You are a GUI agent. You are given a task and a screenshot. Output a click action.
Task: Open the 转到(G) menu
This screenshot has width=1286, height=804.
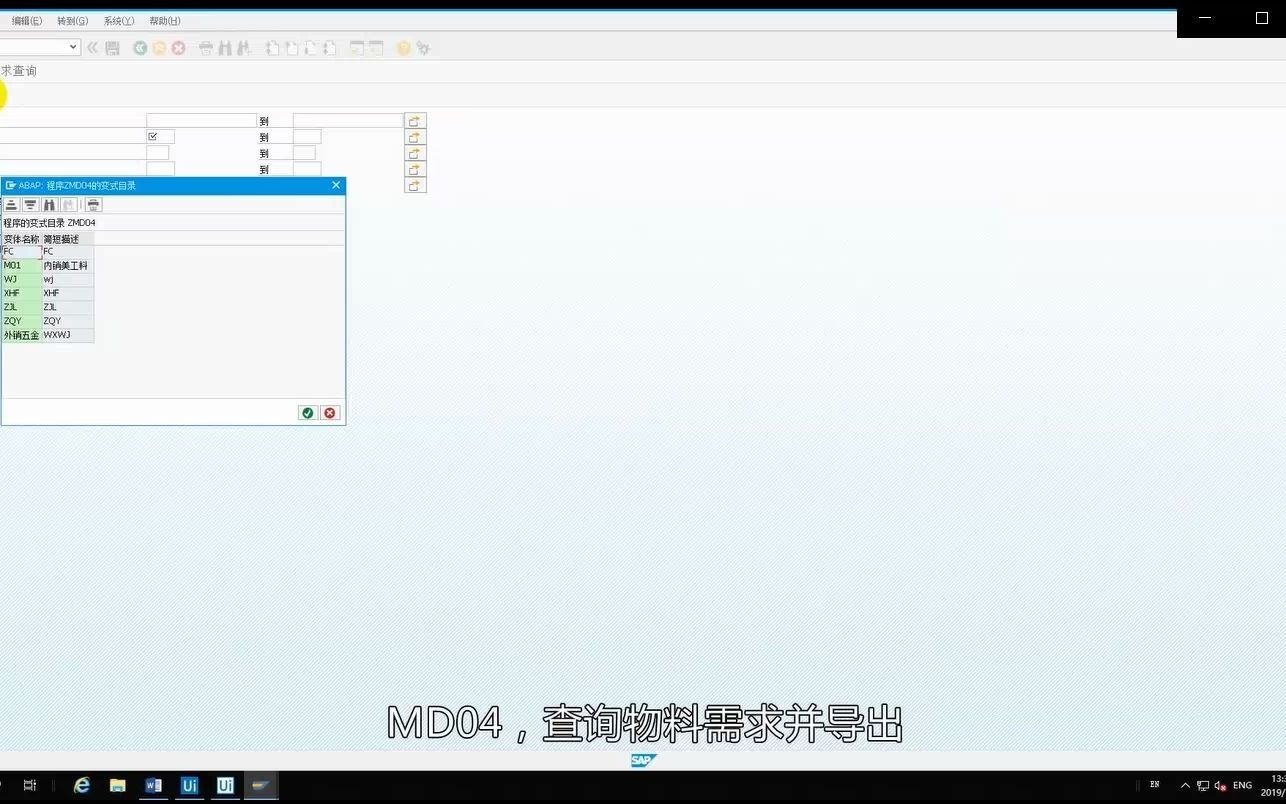coord(72,21)
